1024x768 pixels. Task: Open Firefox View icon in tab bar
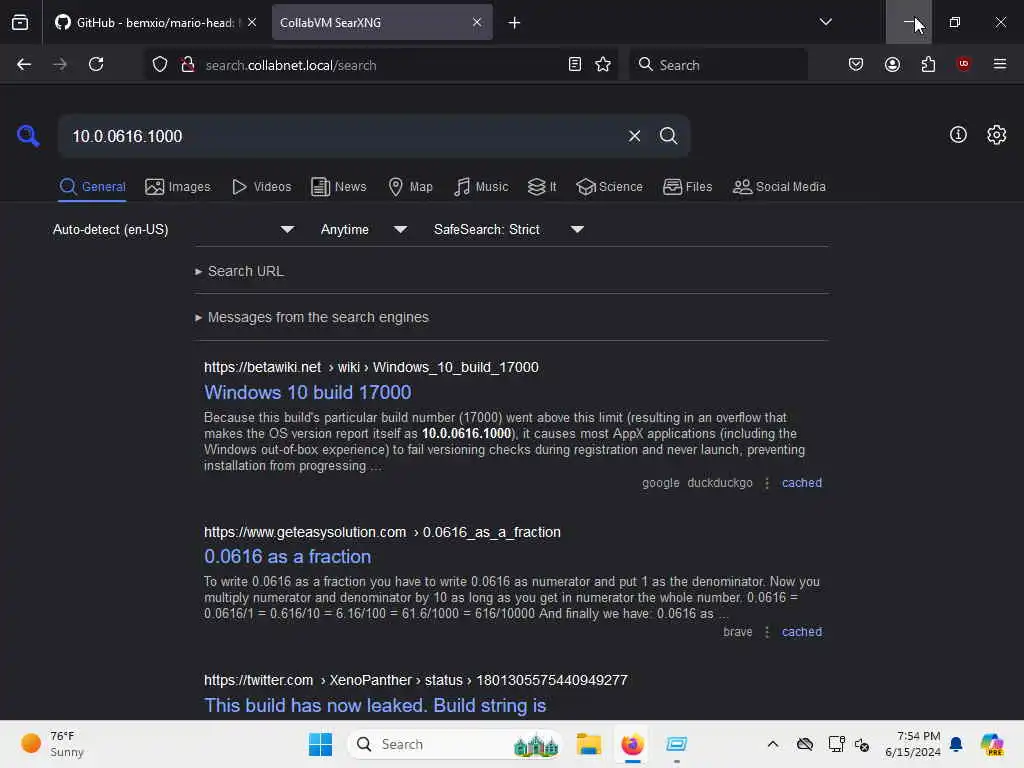[x=20, y=22]
